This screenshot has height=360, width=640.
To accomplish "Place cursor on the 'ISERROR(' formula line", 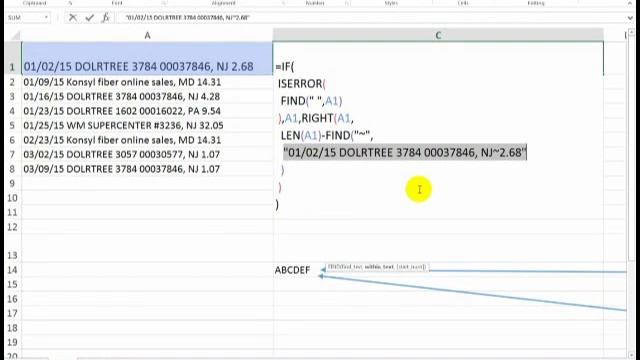I will tap(302, 84).
